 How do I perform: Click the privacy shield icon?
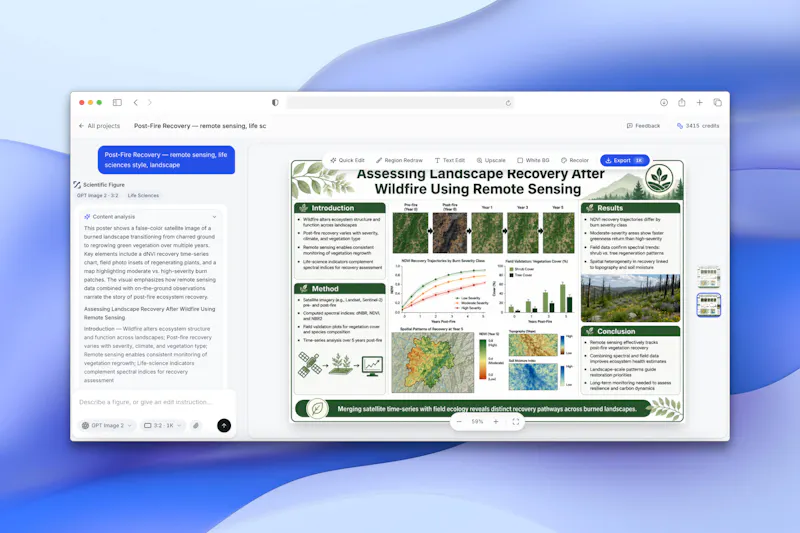(x=276, y=103)
